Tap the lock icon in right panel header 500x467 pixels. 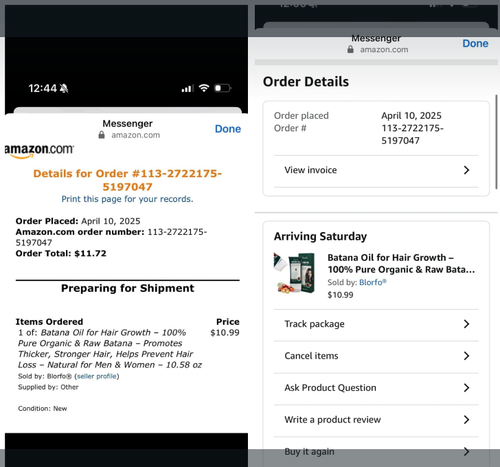click(x=350, y=49)
